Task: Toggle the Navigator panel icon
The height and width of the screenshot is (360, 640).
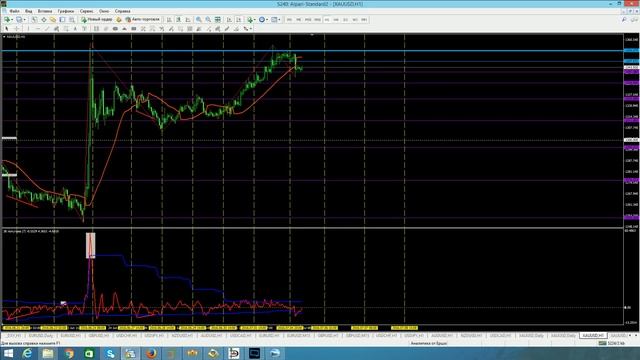Action: (53, 20)
